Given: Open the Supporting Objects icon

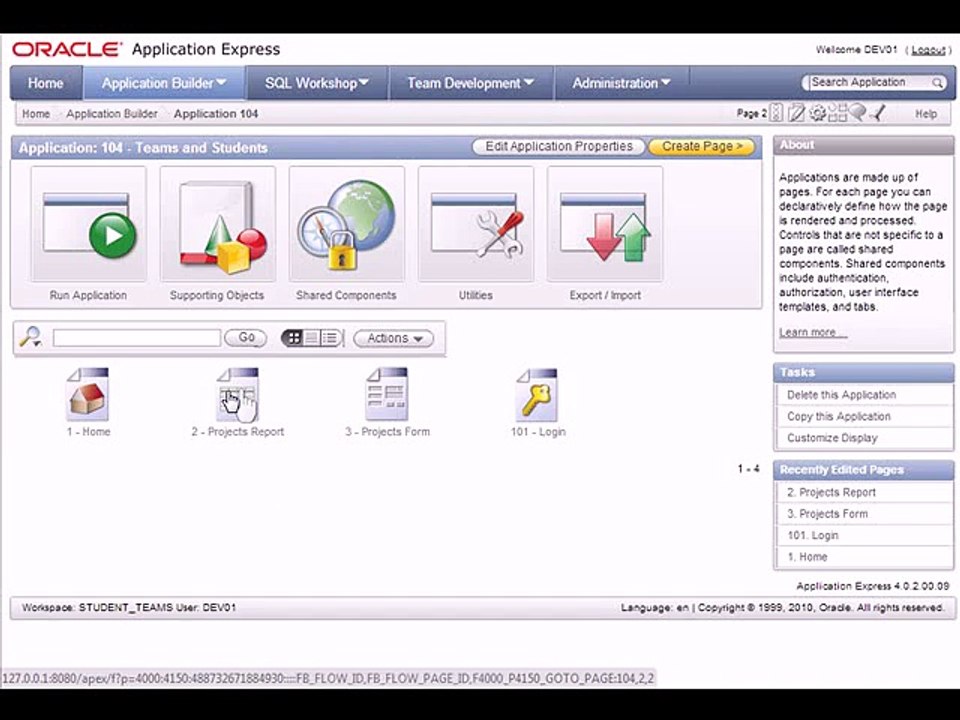Looking at the screenshot, I should click(x=218, y=224).
